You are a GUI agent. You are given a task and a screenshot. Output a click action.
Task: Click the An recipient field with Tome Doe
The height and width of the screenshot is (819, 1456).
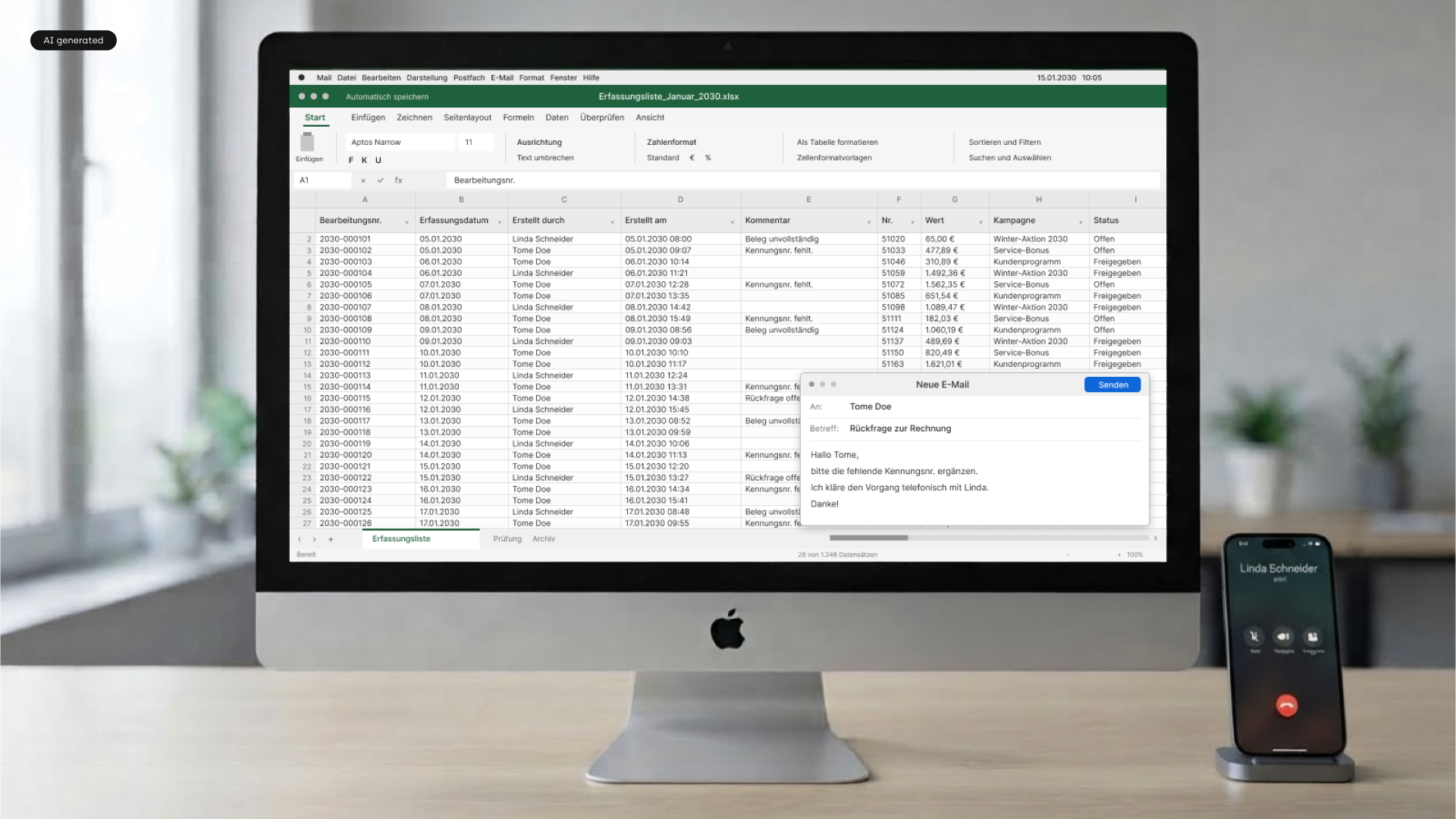[974, 406]
